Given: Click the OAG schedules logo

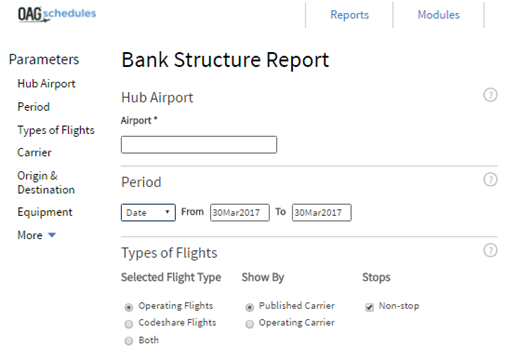Looking at the screenshot, I should (x=57, y=15).
